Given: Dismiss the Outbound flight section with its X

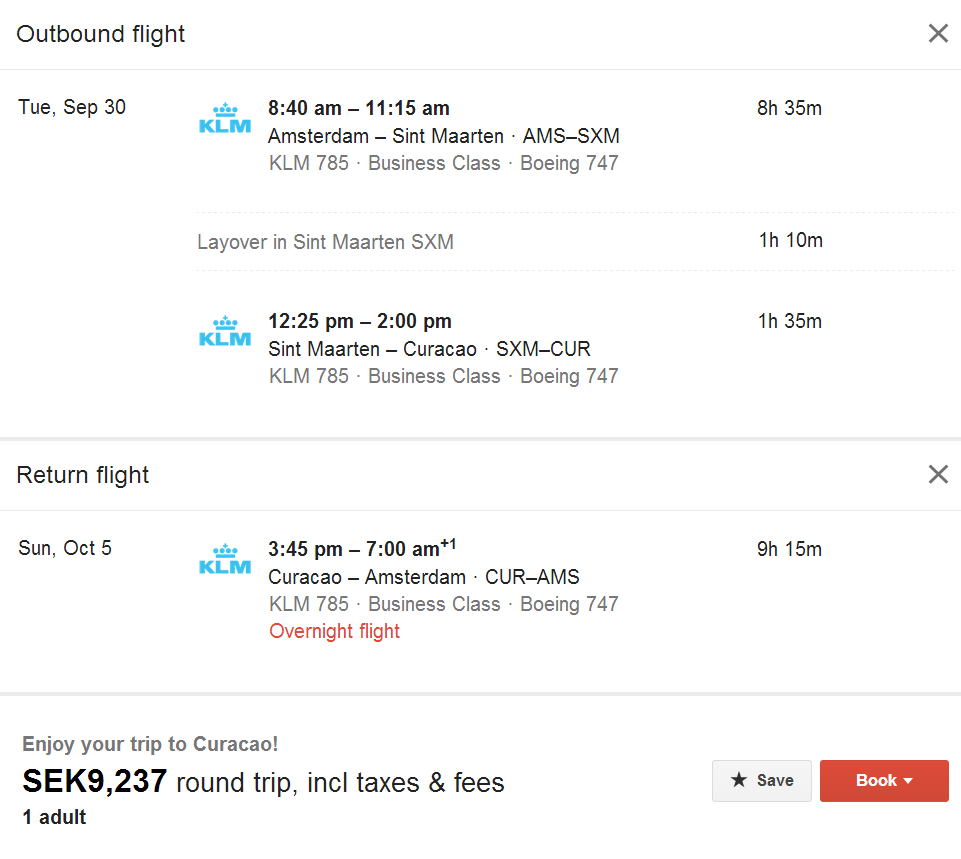Looking at the screenshot, I should pyautogui.click(x=937, y=33).
